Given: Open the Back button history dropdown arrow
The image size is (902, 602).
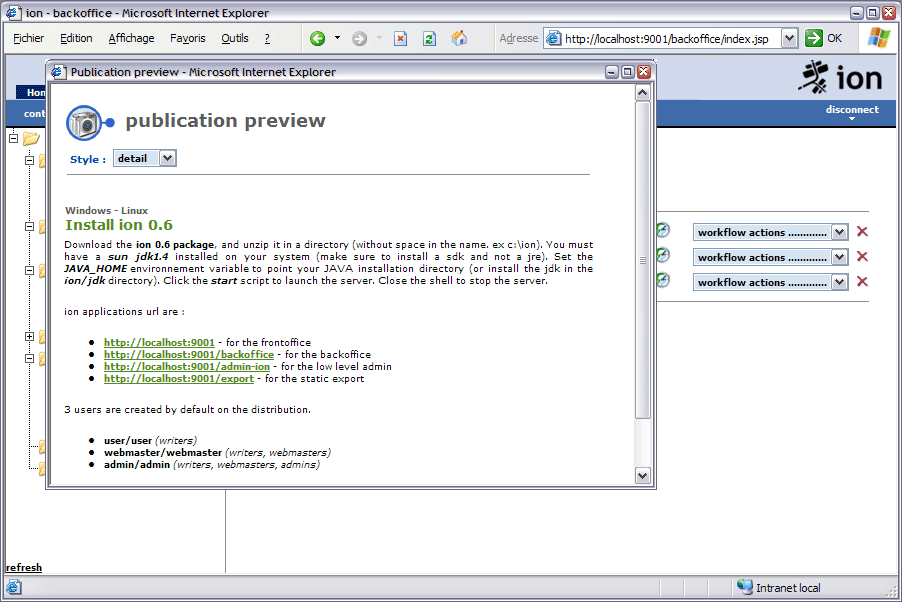Looking at the screenshot, I should 337,38.
